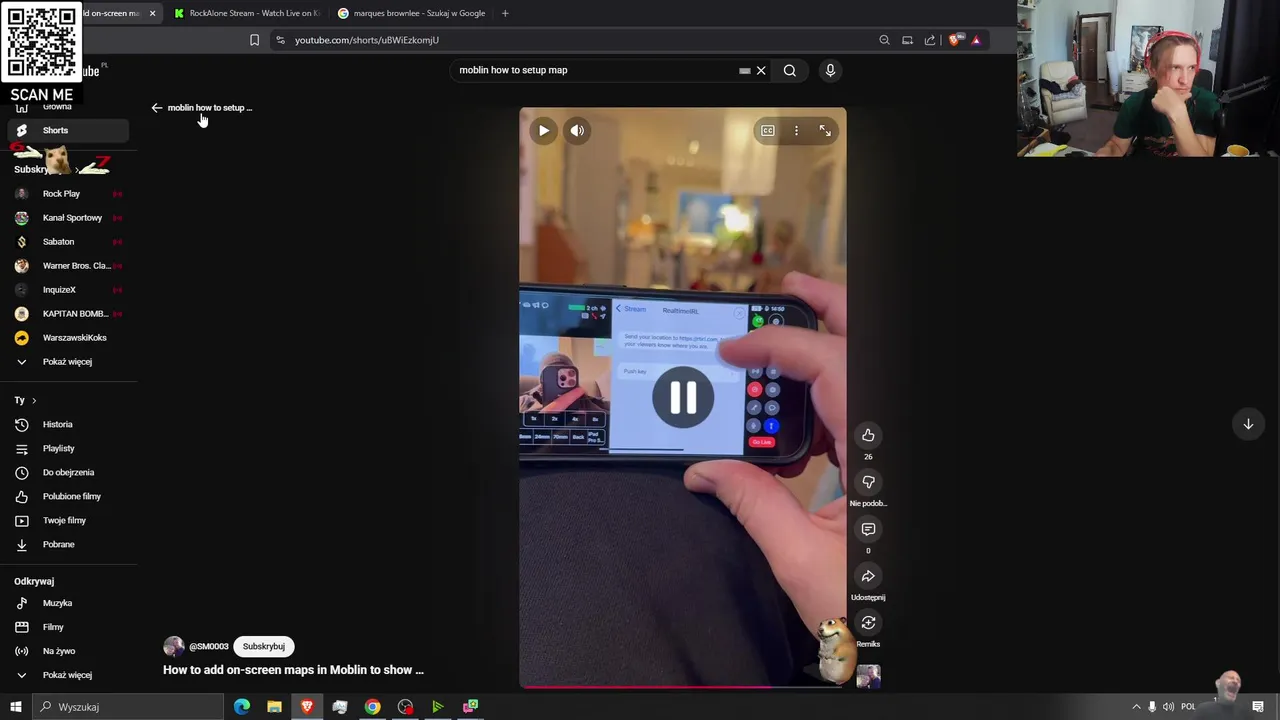Open Na żywo live section
This screenshot has width=1280, height=720.
pyautogui.click(x=68, y=651)
